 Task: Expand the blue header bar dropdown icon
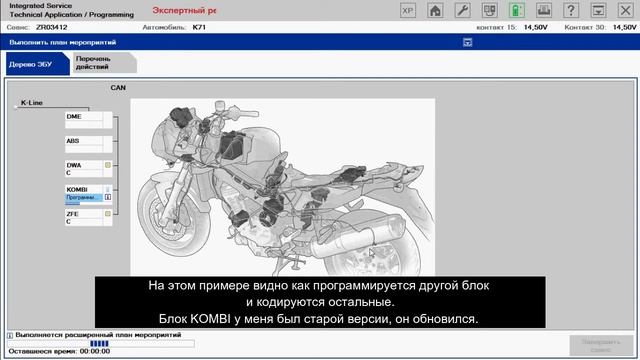467,42
